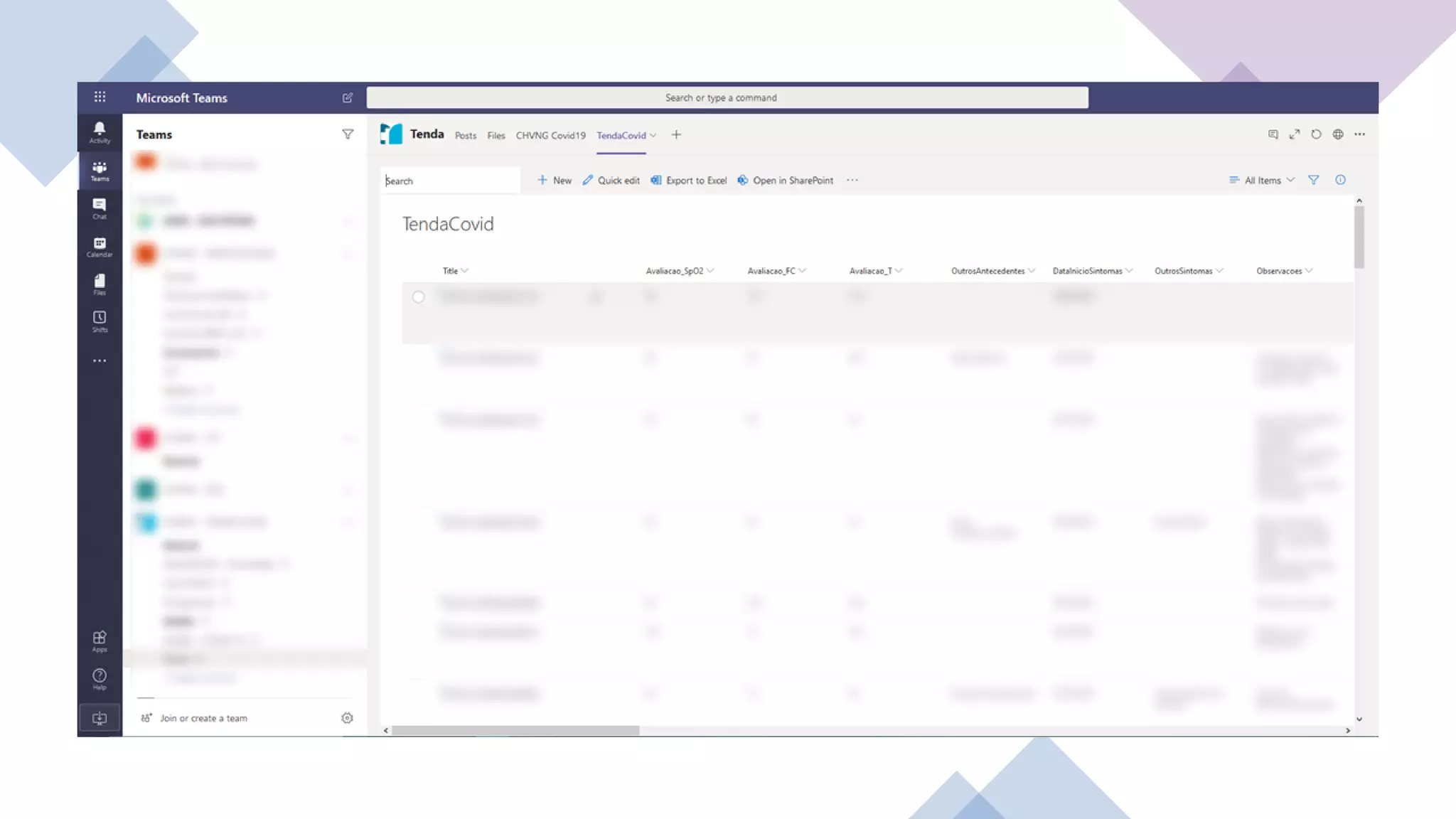Switch to the Posts tab
The width and height of the screenshot is (1456, 819).
click(466, 136)
